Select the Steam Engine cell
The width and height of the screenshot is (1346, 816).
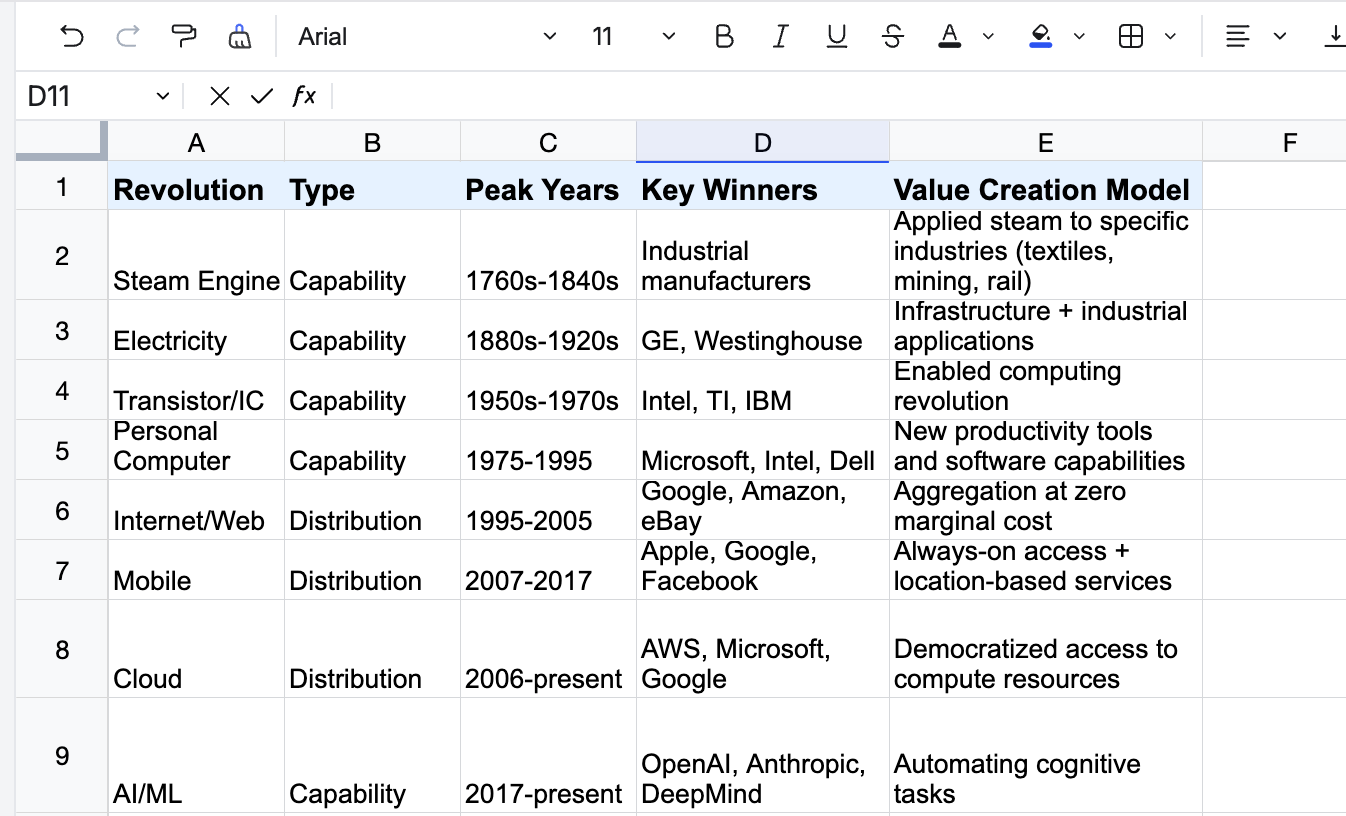(x=196, y=255)
